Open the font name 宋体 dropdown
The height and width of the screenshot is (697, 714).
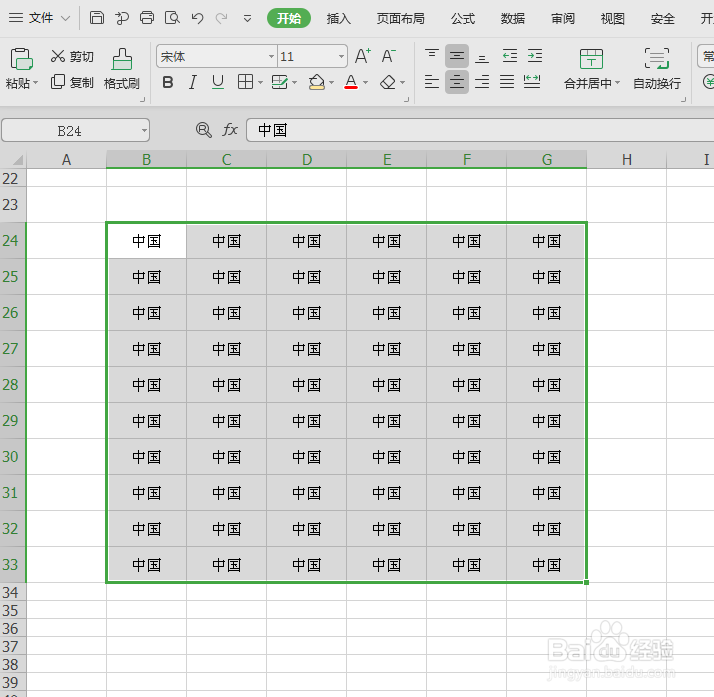click(x=271, y=56)
